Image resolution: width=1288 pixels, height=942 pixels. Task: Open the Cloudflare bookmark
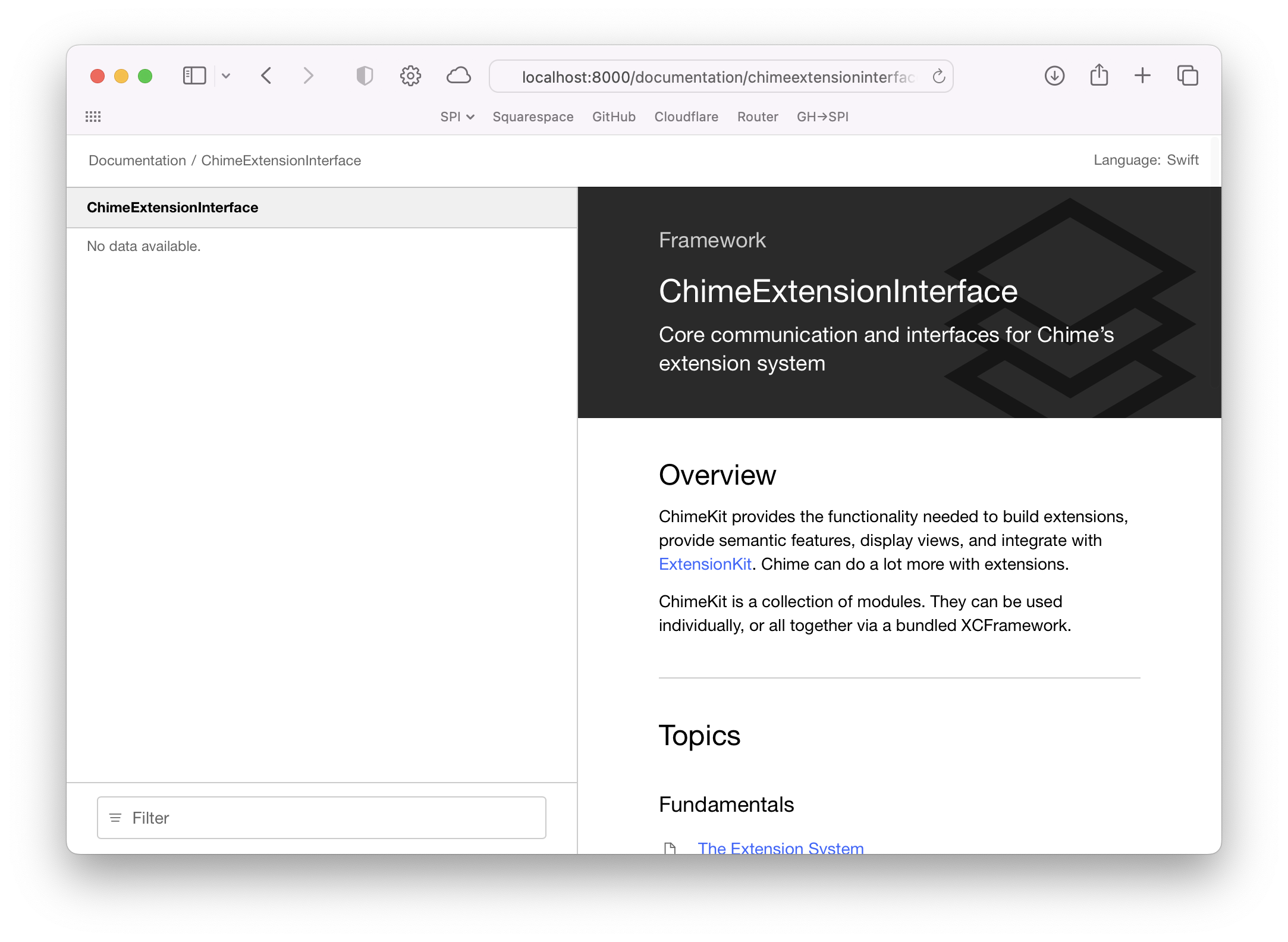(686, 117)
